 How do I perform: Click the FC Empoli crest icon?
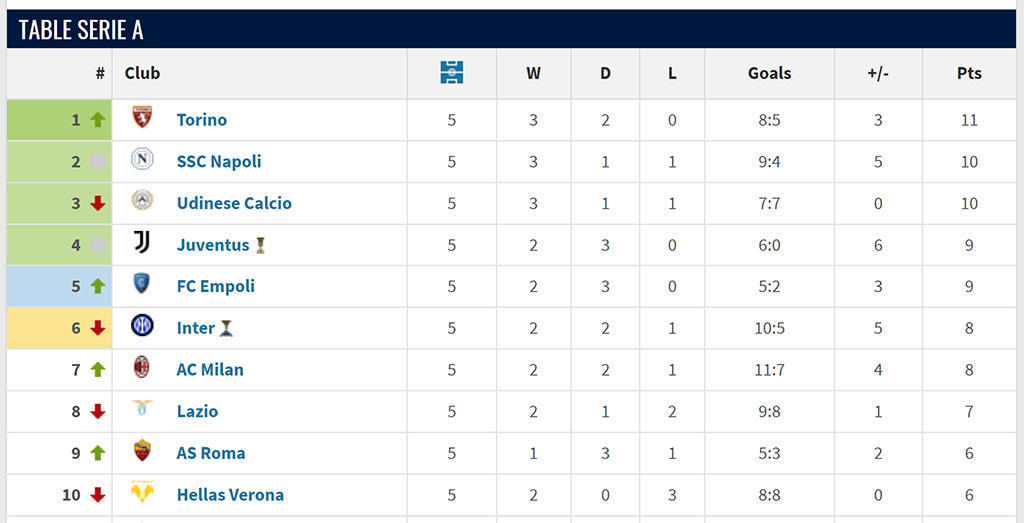pos(142,284)
